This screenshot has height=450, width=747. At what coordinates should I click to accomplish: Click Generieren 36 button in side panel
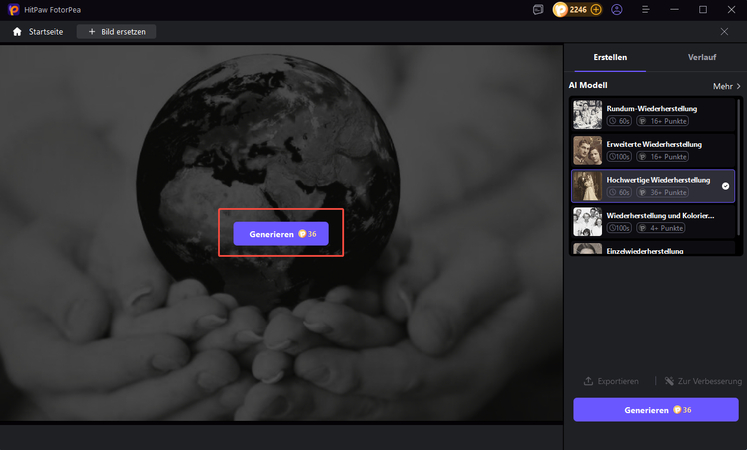tap(656, 410)
